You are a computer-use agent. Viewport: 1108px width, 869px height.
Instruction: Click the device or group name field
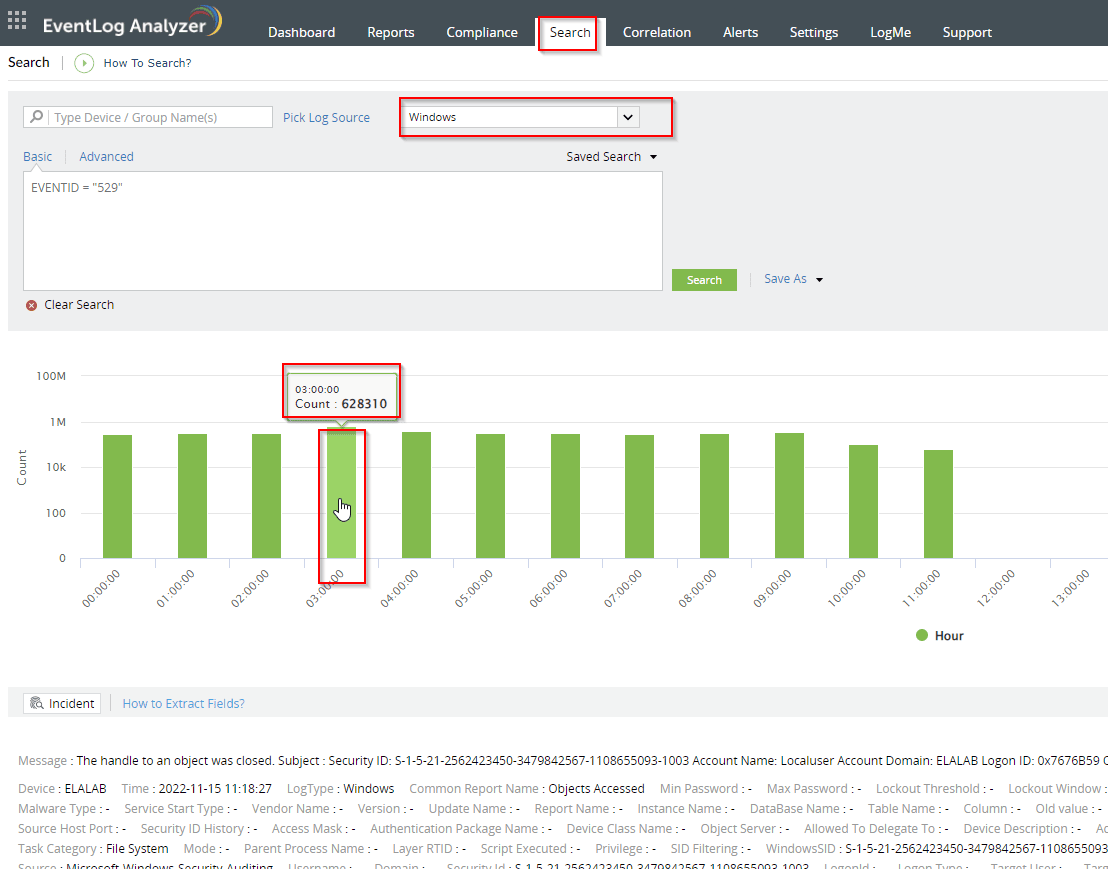160,117
